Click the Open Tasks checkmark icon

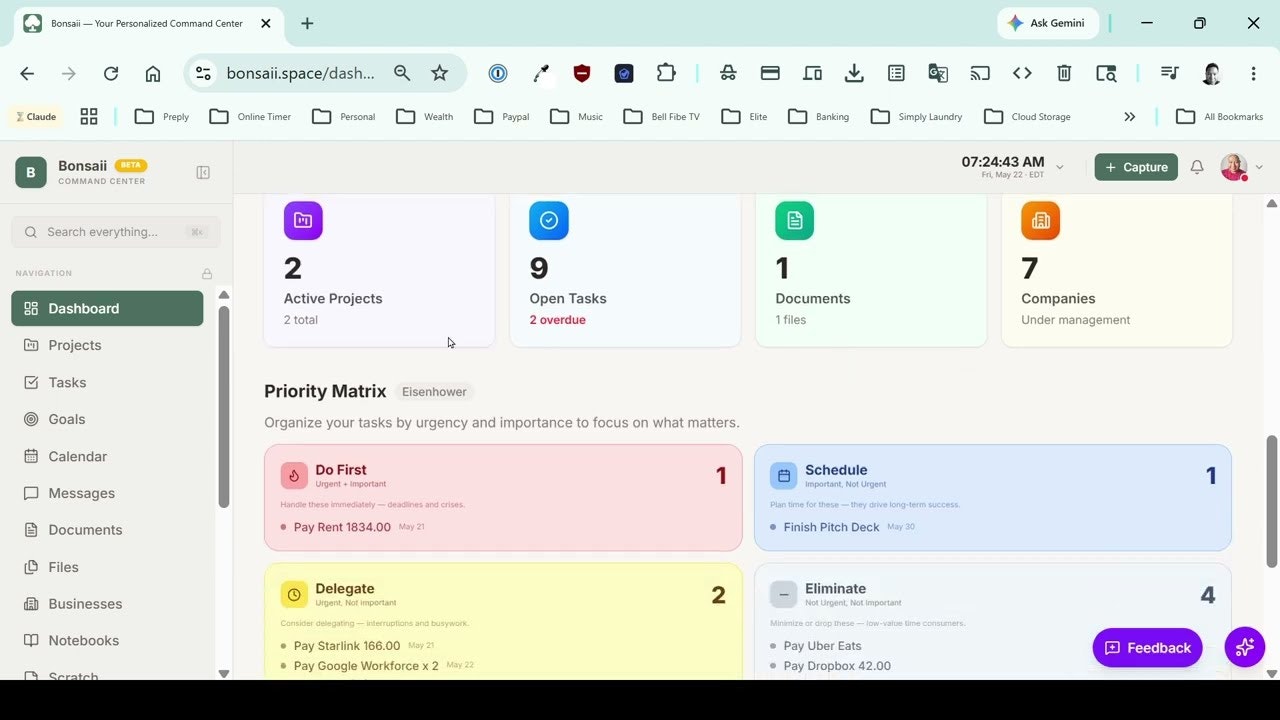click(549, 221)
